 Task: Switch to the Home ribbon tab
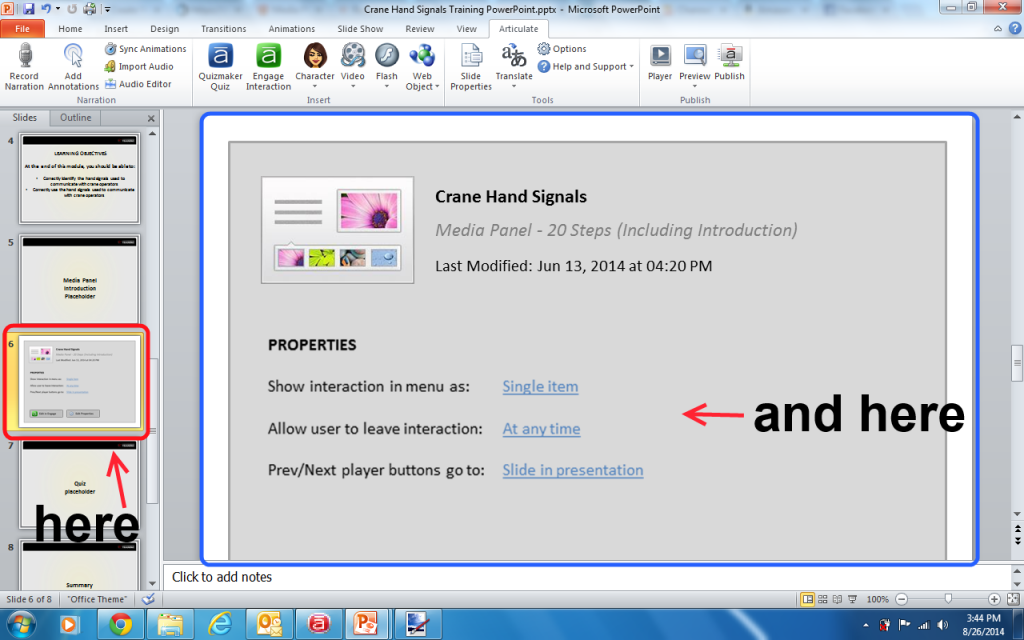pos(70,29)
